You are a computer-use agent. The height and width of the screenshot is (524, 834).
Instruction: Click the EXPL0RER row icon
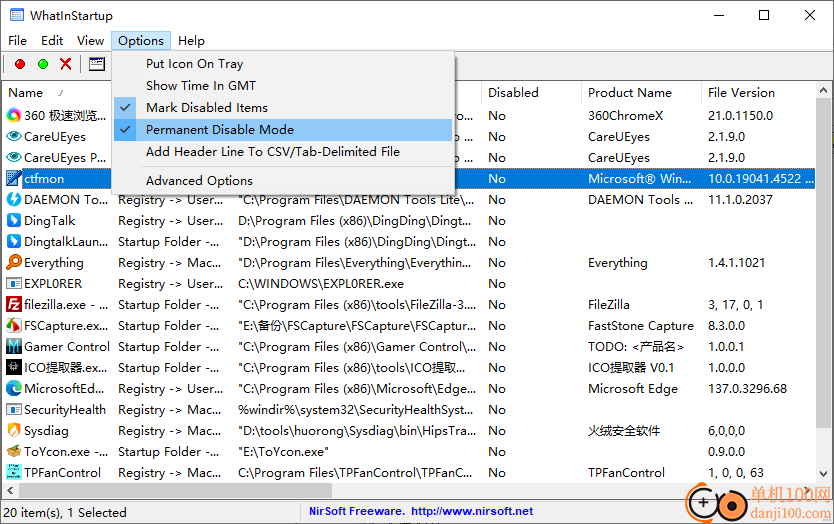(13, 284)
